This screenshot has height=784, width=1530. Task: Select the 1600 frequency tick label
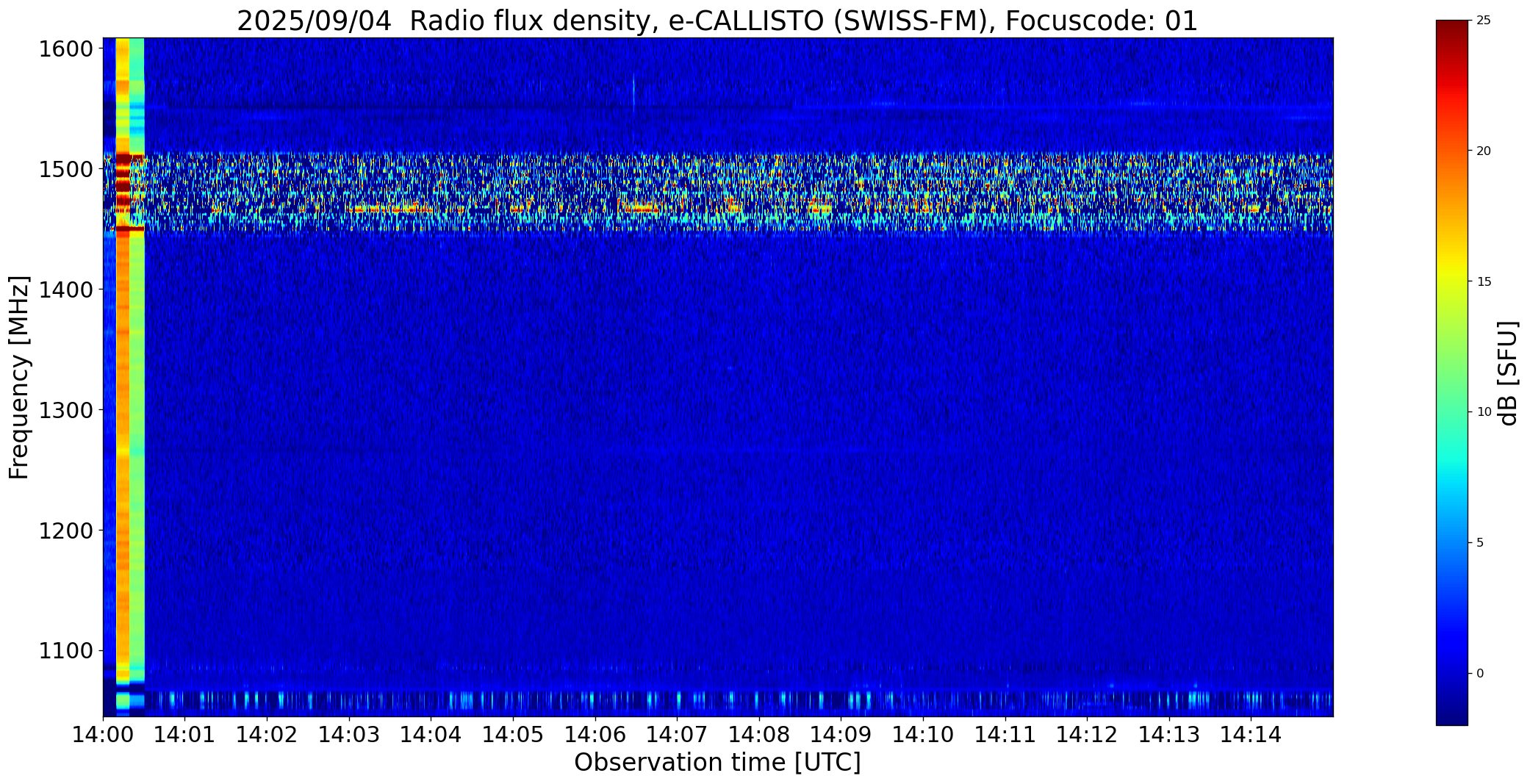66,49
